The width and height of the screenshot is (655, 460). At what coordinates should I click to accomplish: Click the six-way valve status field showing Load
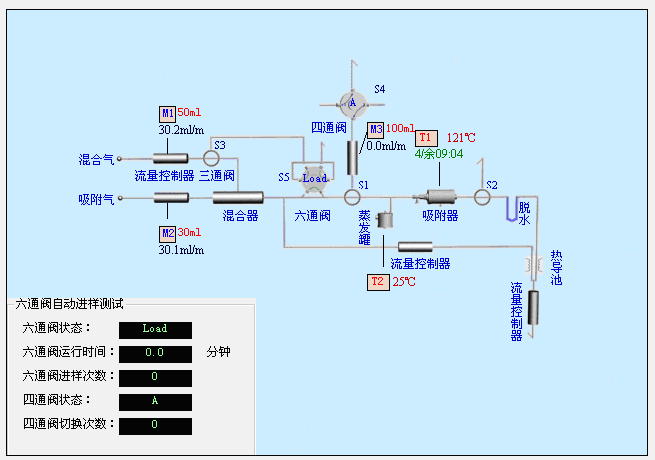click(x=155, y=330)
